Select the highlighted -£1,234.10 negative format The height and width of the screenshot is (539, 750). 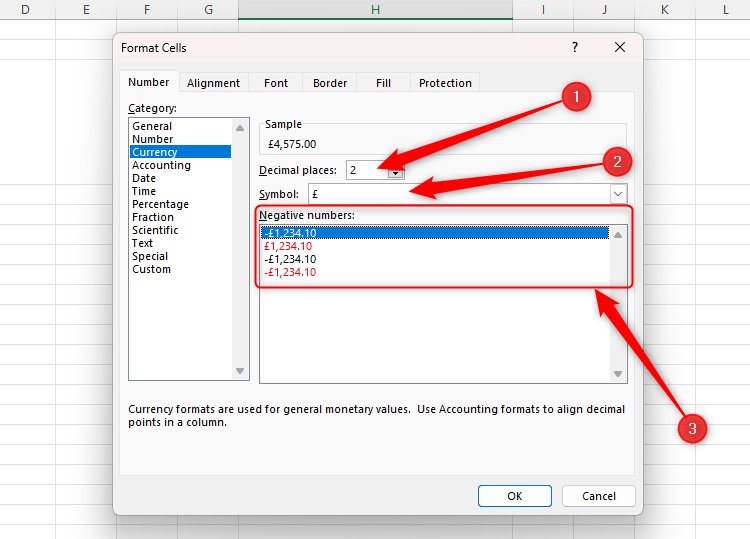(x=435, y=233)
